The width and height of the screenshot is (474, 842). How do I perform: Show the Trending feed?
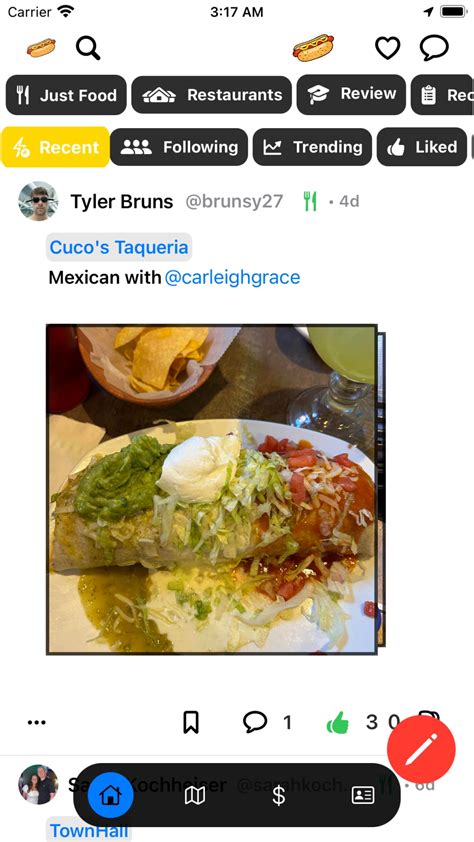coord(312,147)
